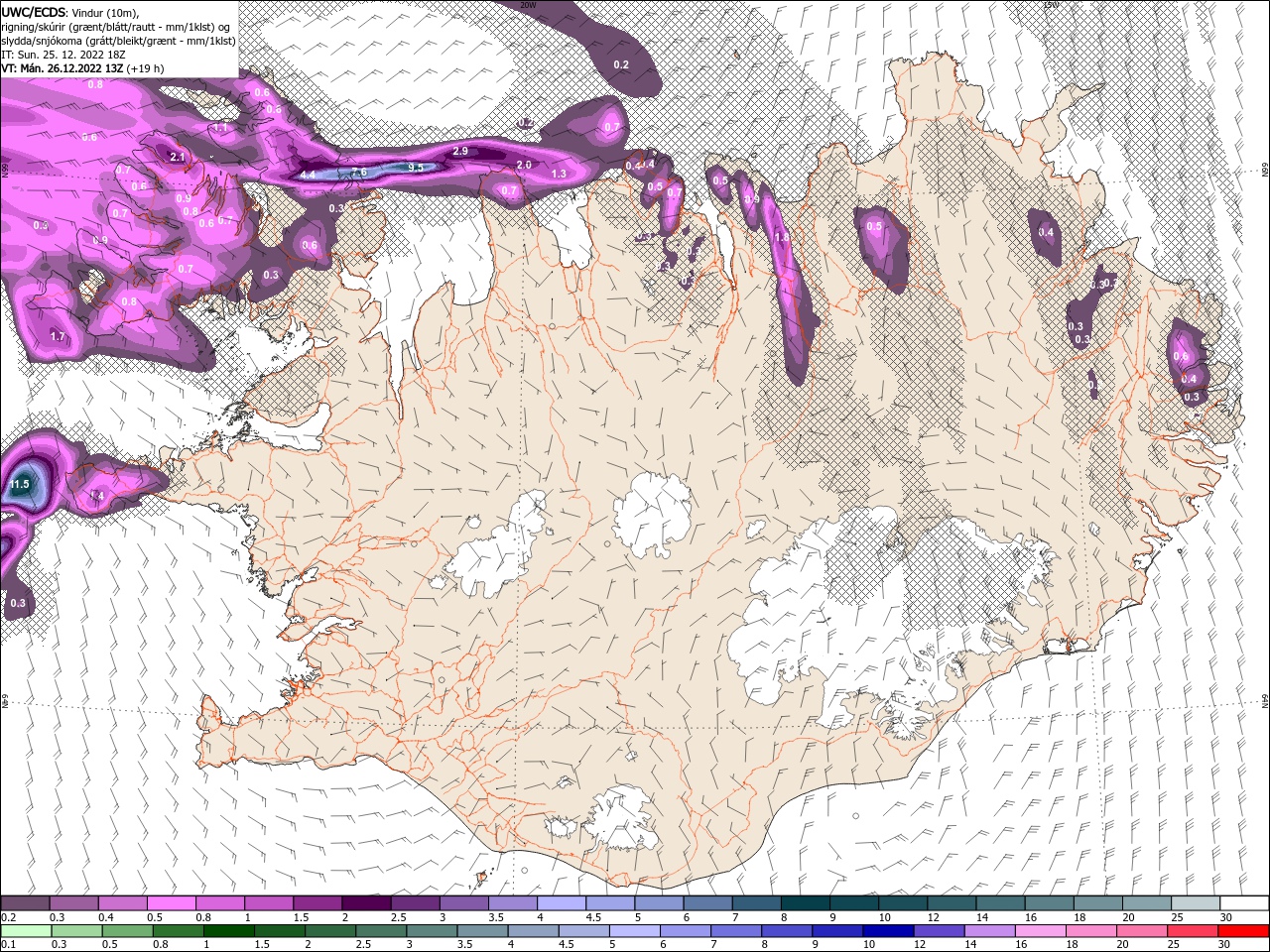1270x952 pixels.
Task: Click the 'VT: Mán. 26.12.2022 13Z' valid time
Action: (x=62, y=68)
